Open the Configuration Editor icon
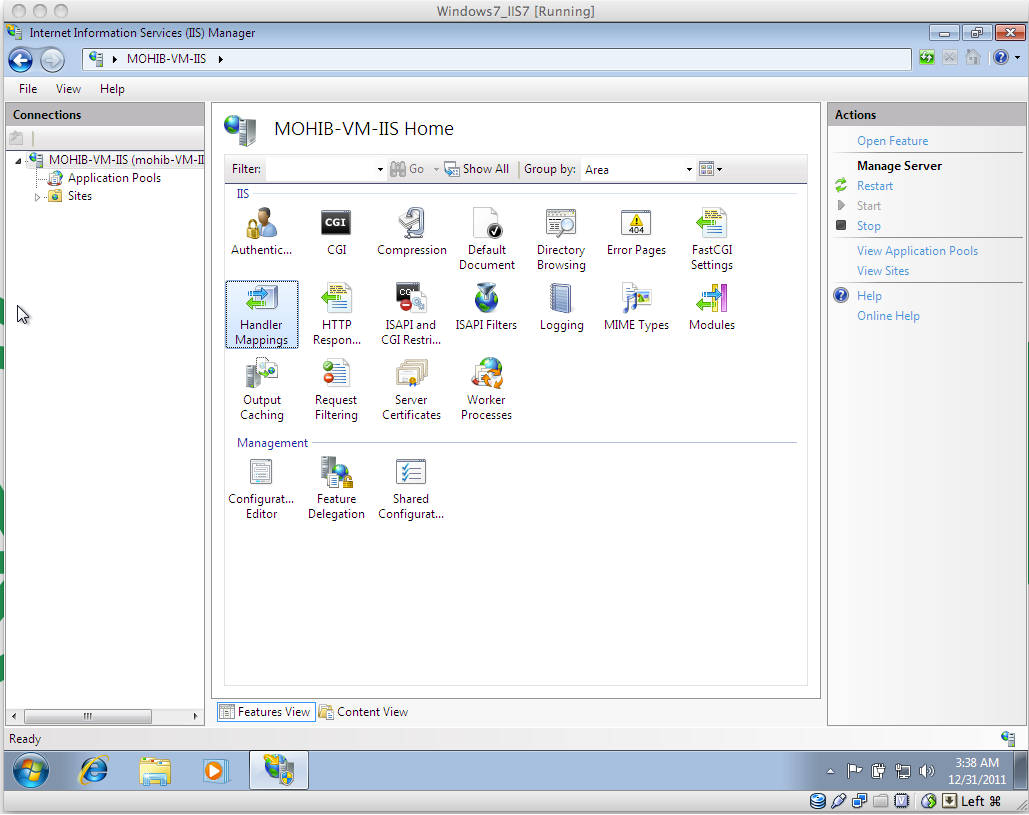Image resolution: width=1029 pixels, height=815 pixels. [261, 472]
